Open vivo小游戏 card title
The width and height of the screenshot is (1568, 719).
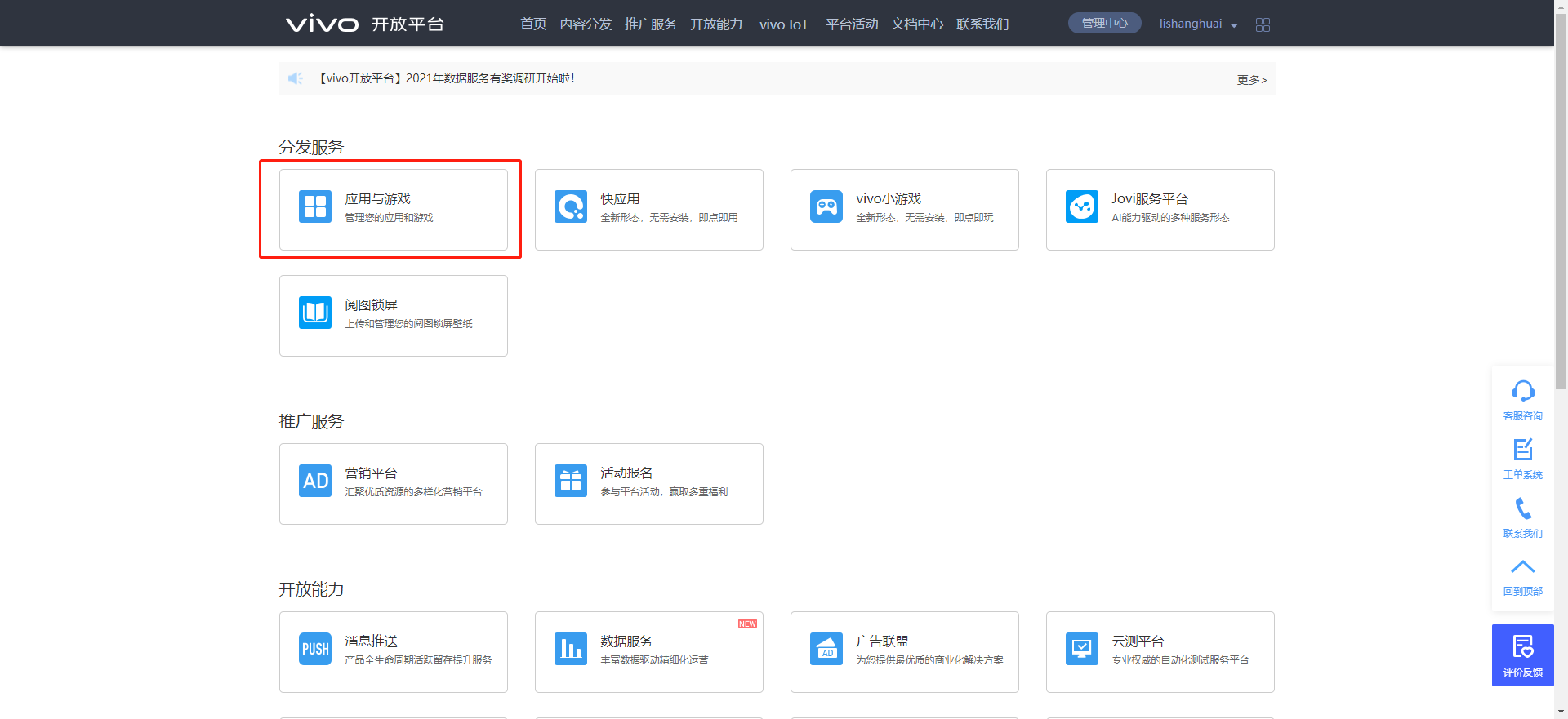pyautogui.click(x=889, y=198)
